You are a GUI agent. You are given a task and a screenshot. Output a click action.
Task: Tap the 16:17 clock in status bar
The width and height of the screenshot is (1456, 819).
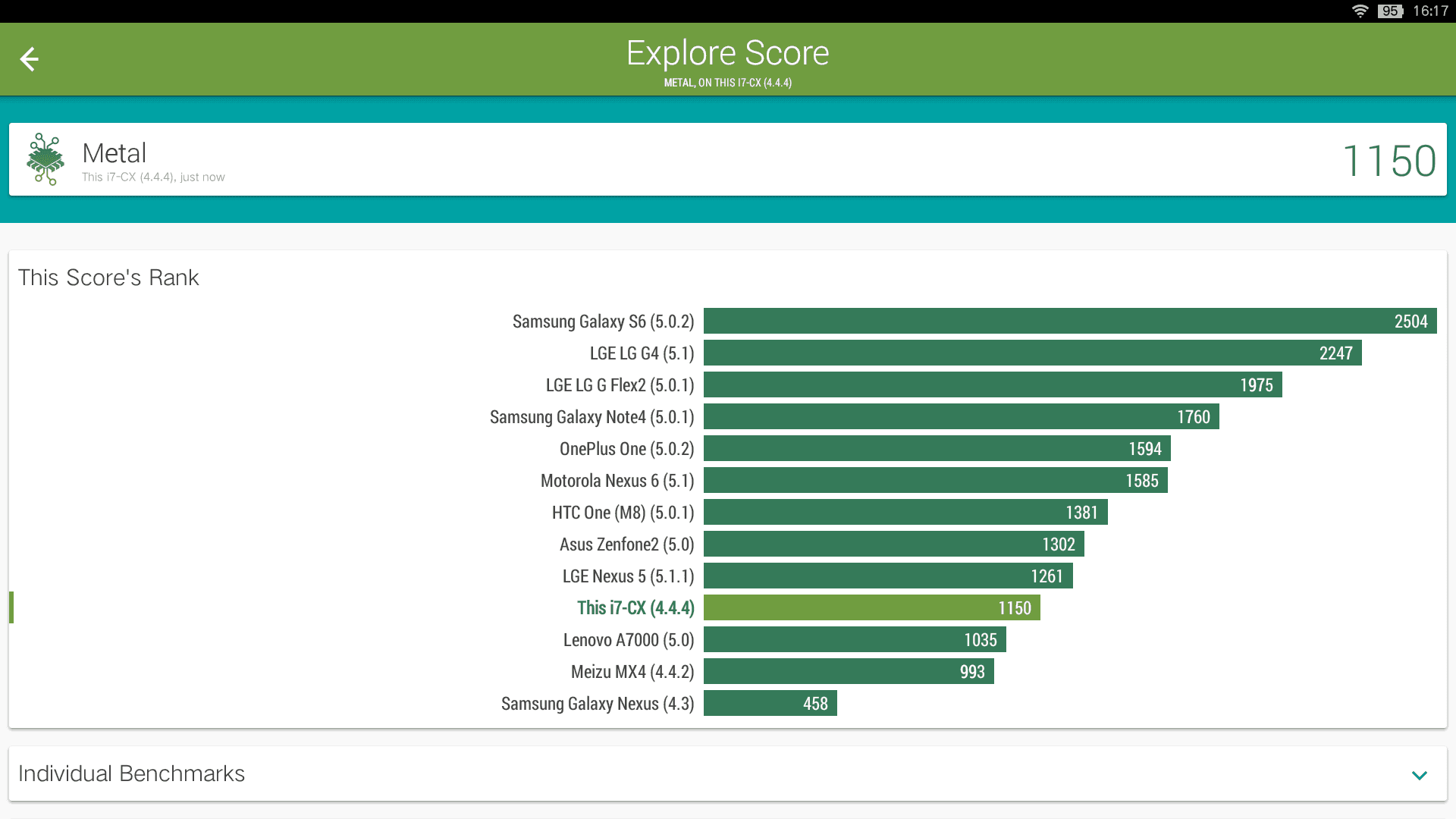click(1430, 11)
